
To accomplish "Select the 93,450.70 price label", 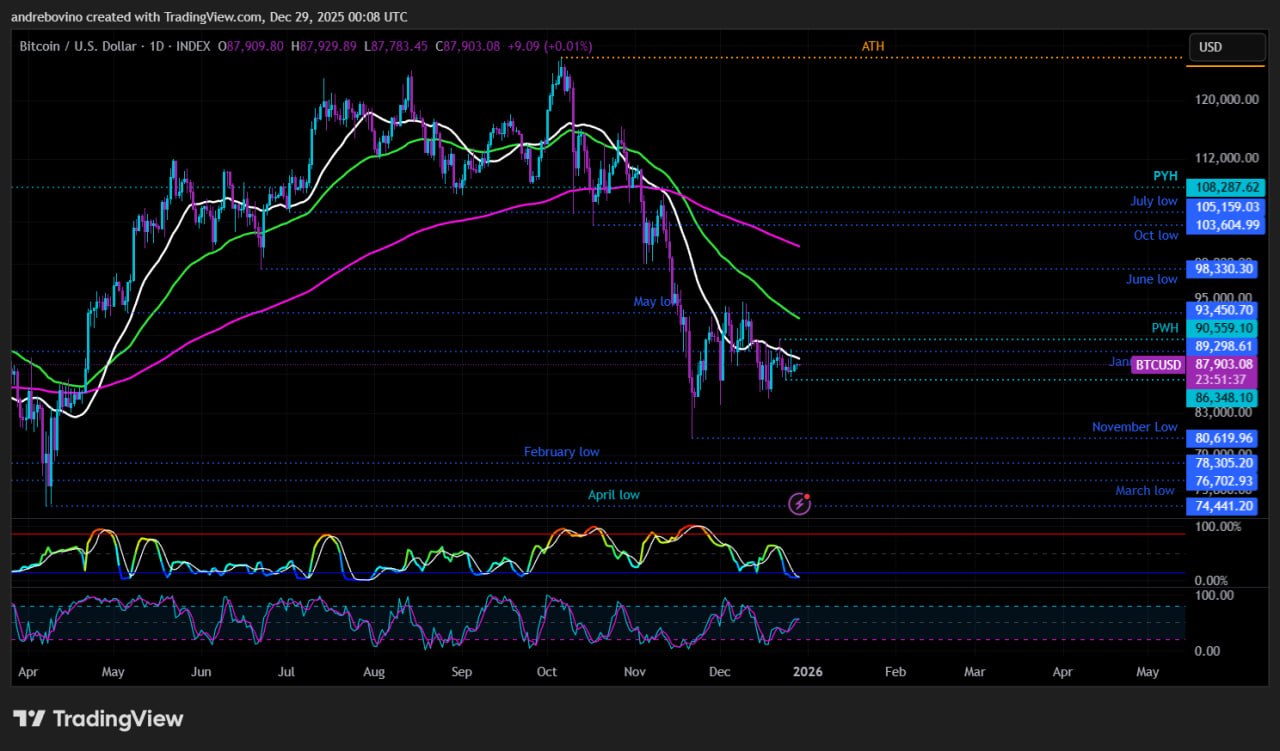I will pyautogui.click(x=1225, y=310).
